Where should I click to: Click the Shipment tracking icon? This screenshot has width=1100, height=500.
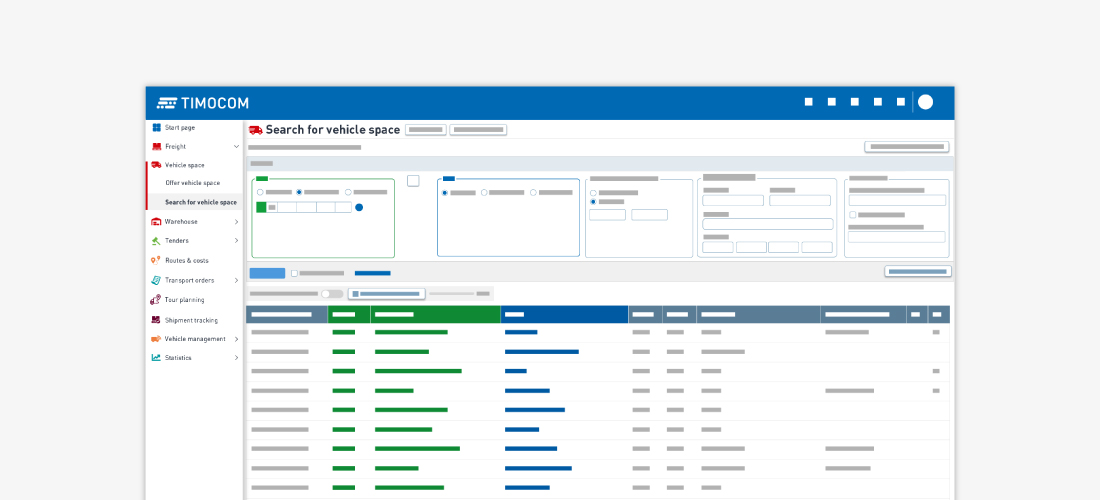pyautogui.click(x=156, y=320)
